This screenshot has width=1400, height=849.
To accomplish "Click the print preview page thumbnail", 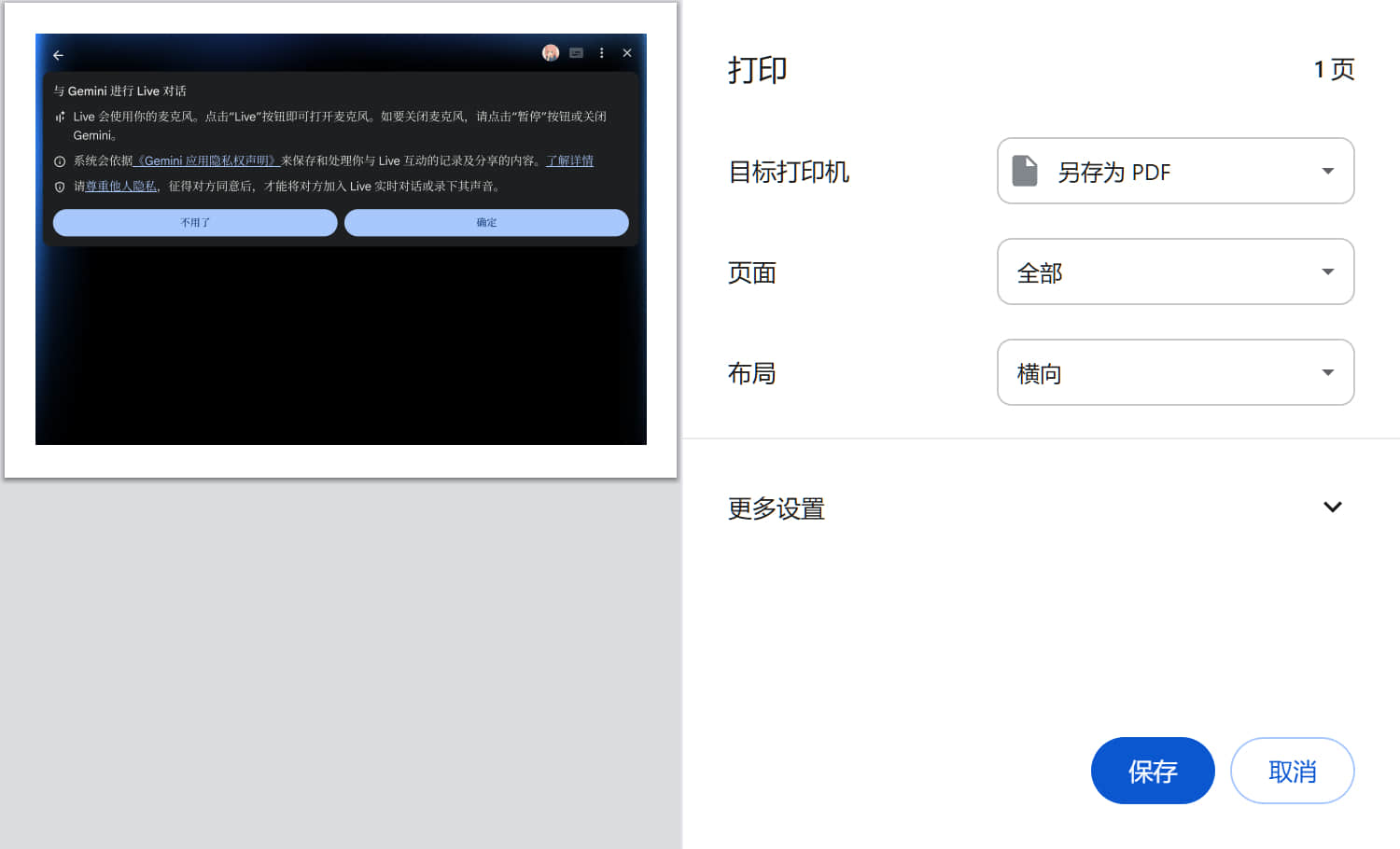I will 341,240.
